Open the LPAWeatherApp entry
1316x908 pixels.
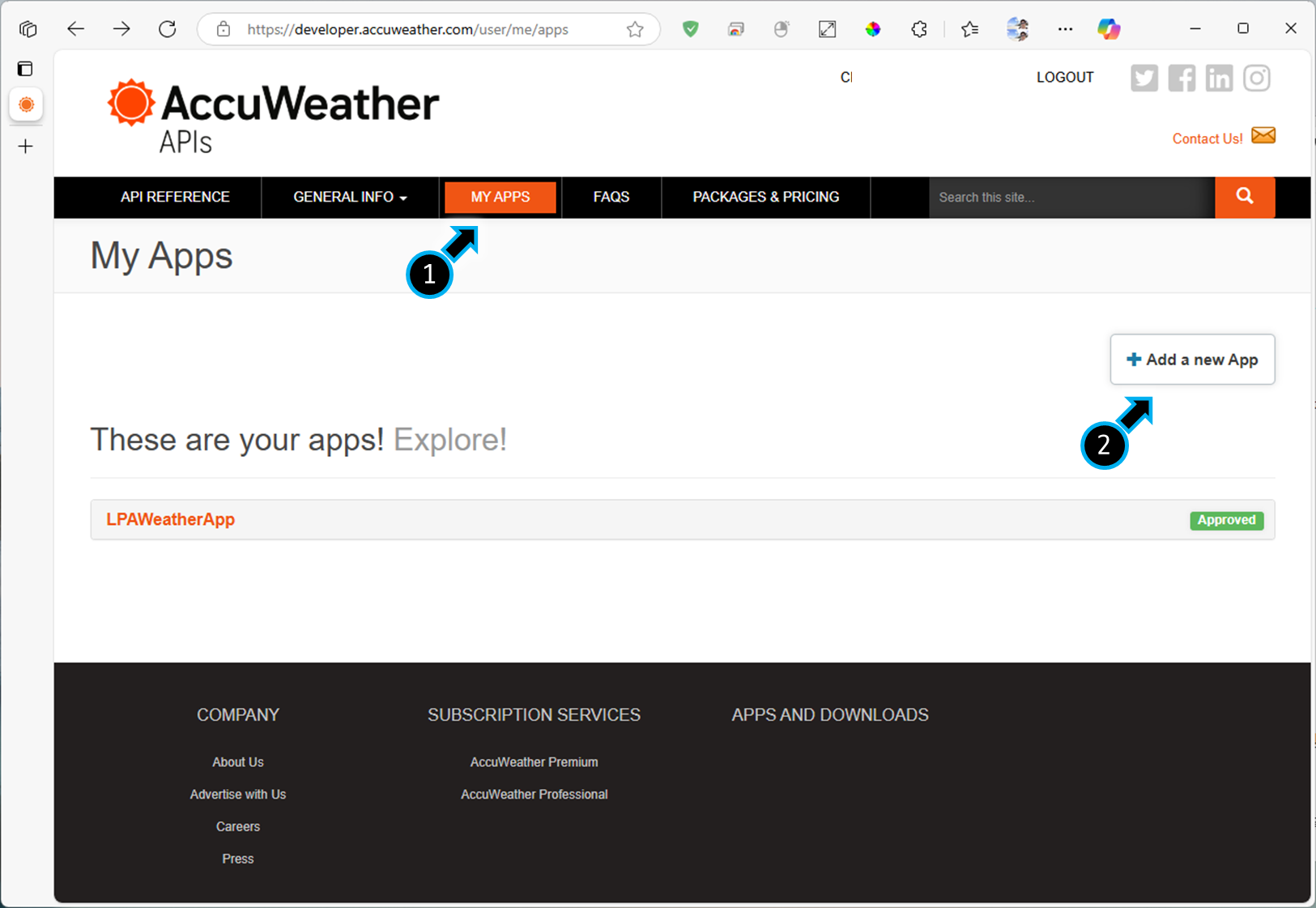[171, 519]
